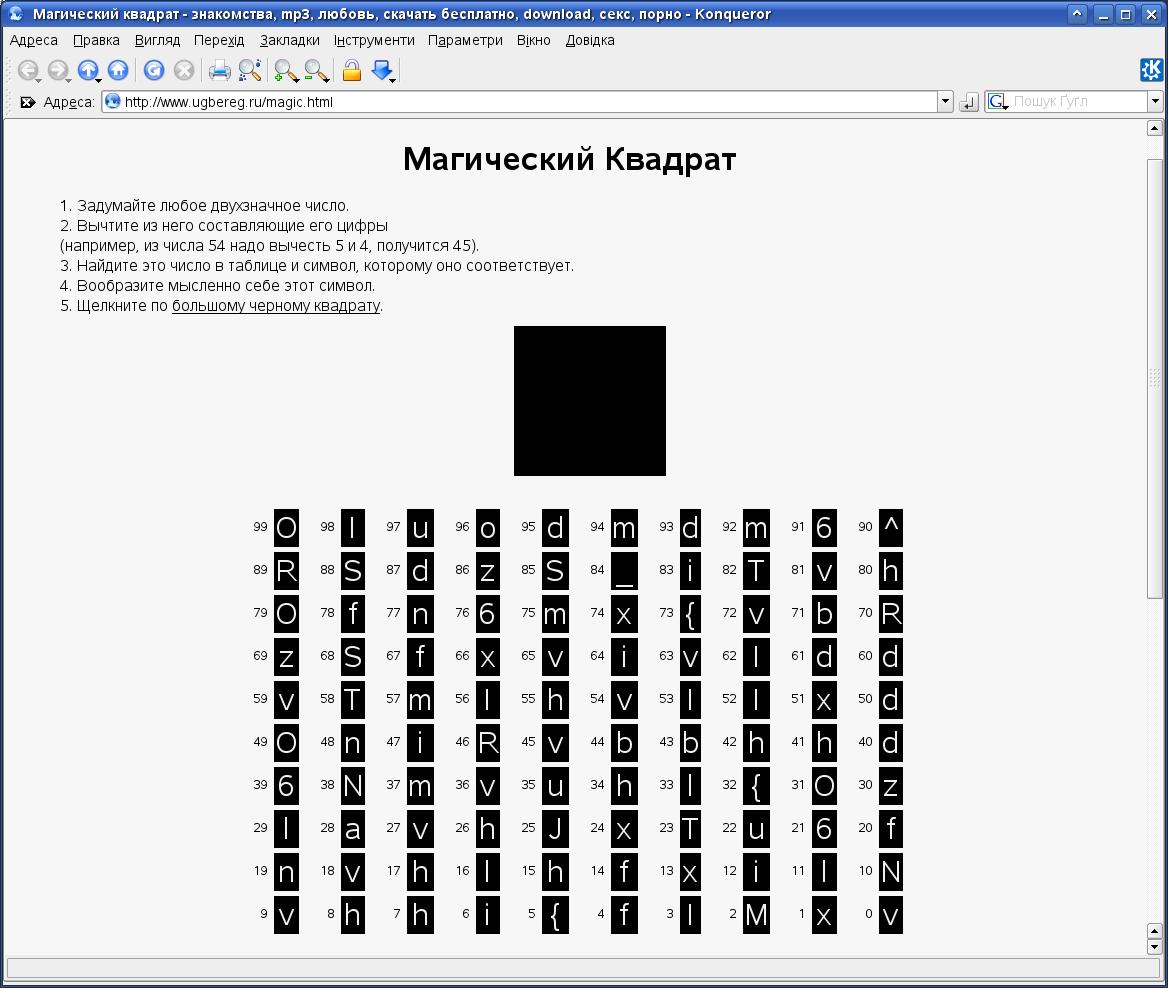Screen dimensions: 1168x988
Task: Open the Закладки menu
Action: pyautogui.click(x=290, y=40)
